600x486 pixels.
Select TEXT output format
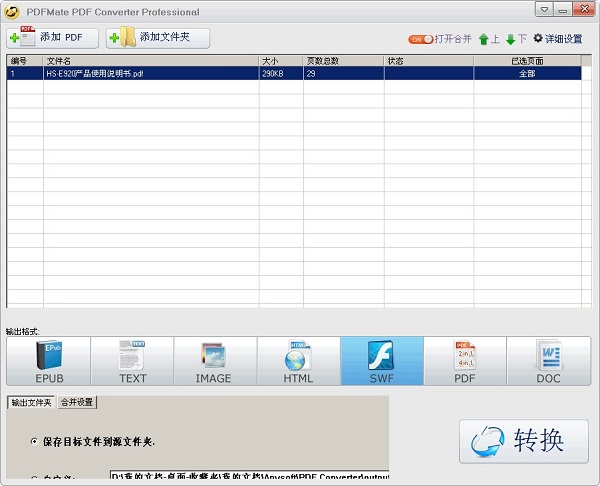click(x=132, y=361)
